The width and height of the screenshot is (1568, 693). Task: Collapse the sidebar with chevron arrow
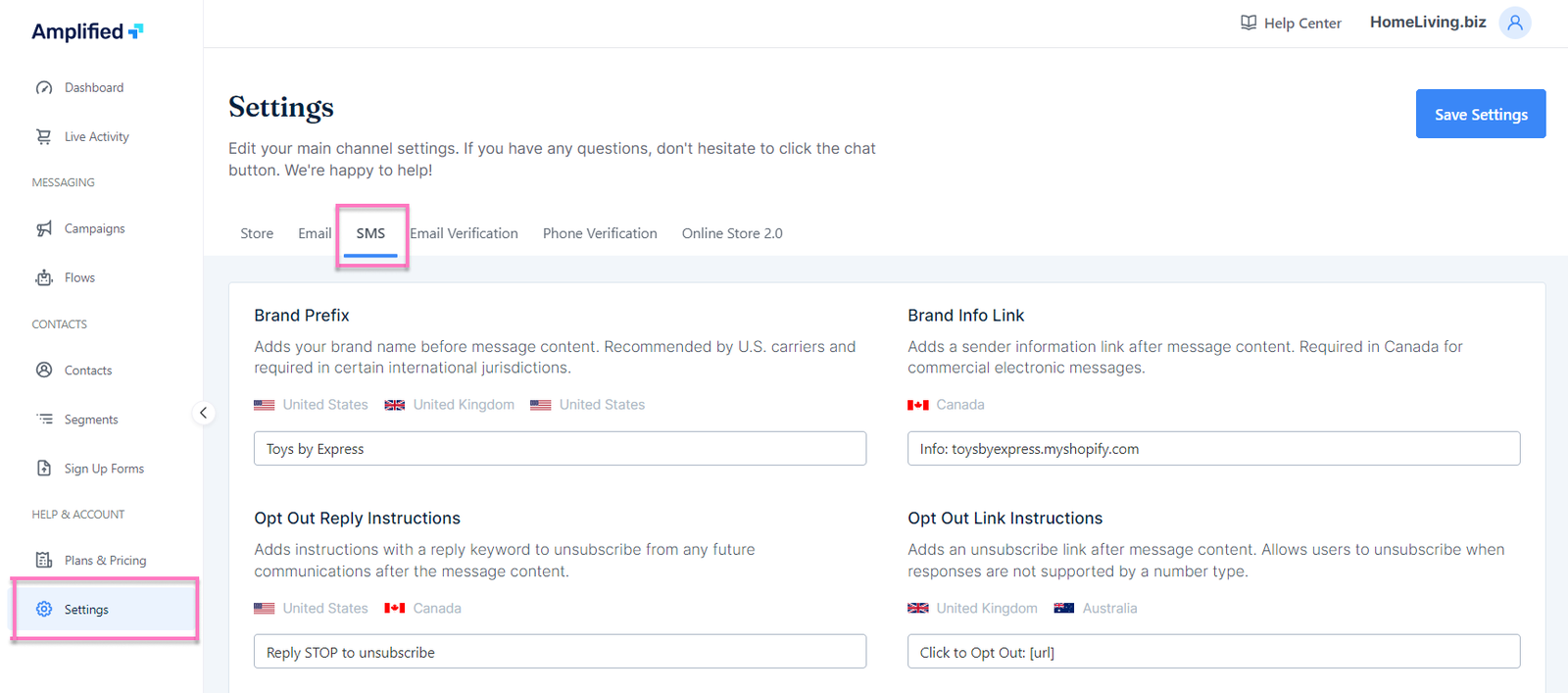tap(203, 413)
